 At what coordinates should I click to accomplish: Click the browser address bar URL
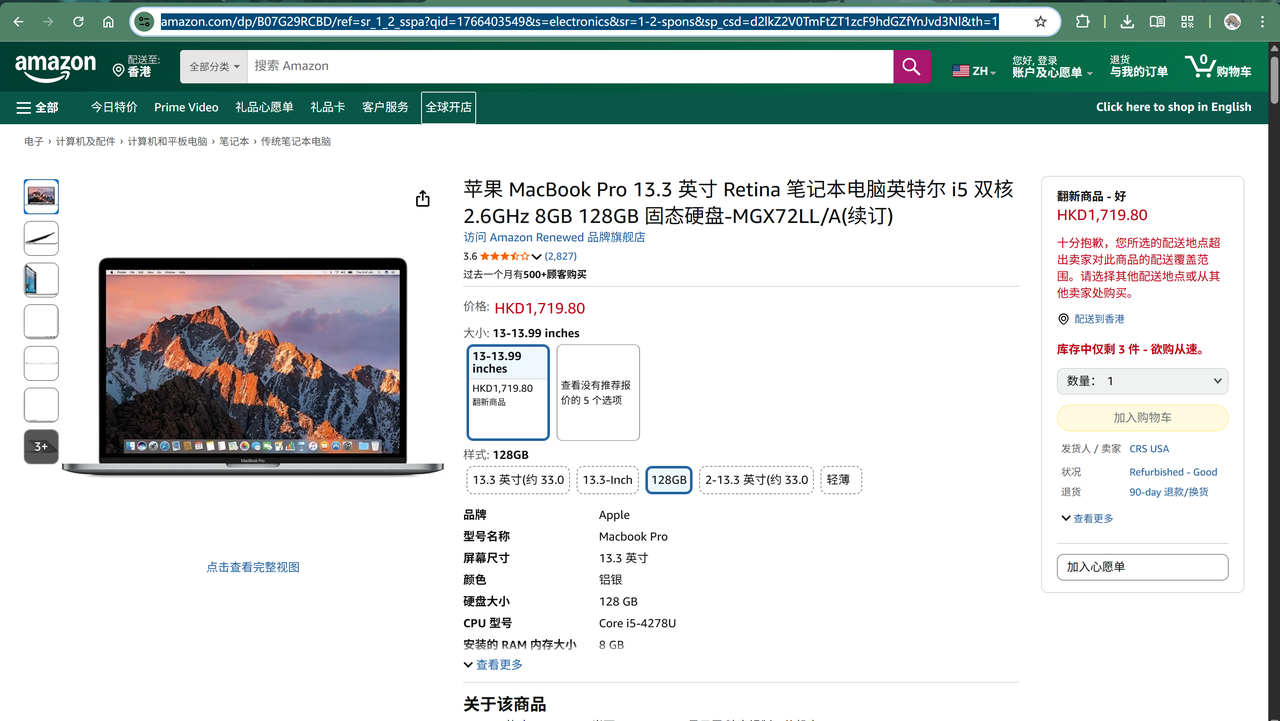pos(580,21)
